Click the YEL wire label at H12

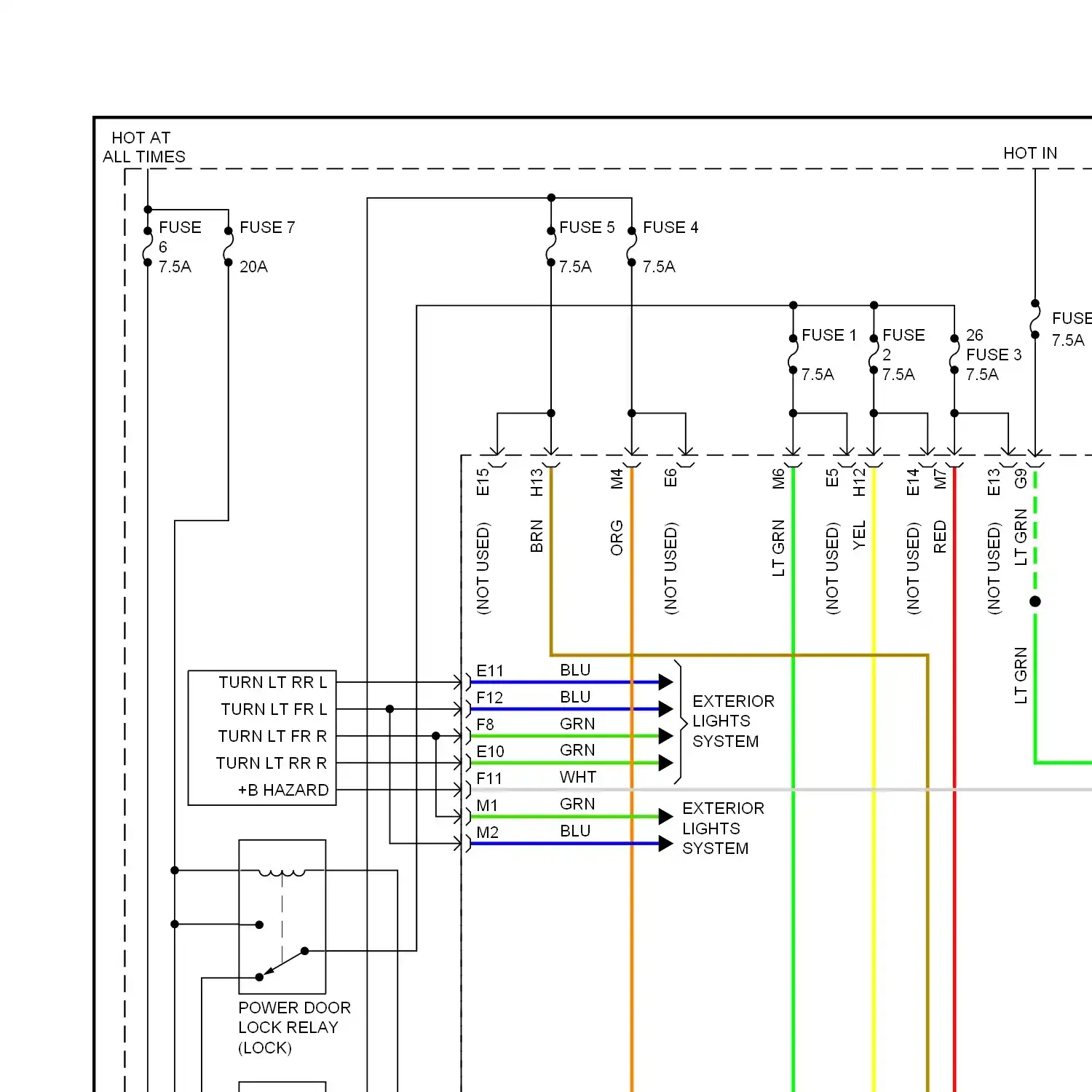pos(859,534)
